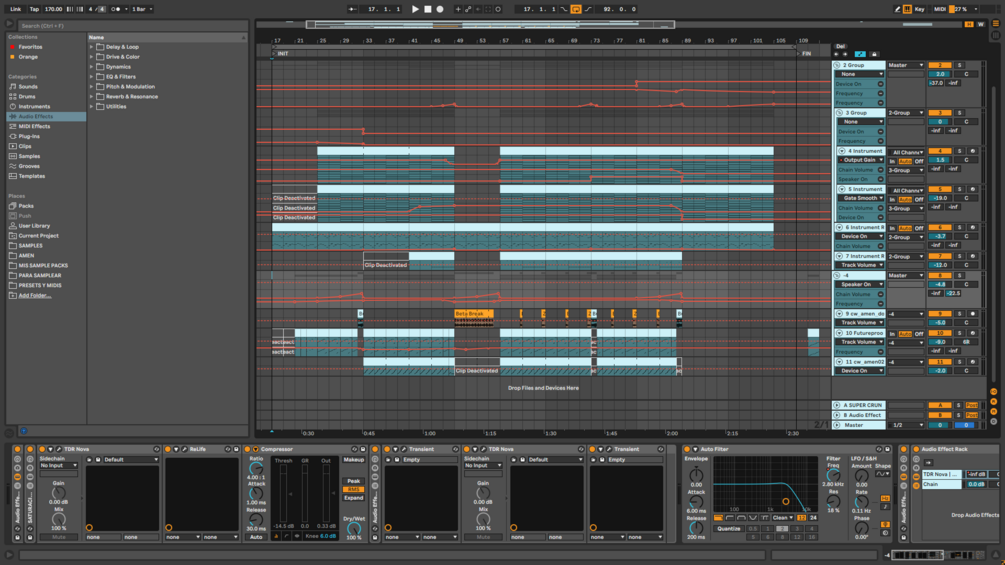The width and height of the screenshot is (1005, 565).
Task: Click the Auto Filter Freq knob
Action: click(x=833, y=475)
